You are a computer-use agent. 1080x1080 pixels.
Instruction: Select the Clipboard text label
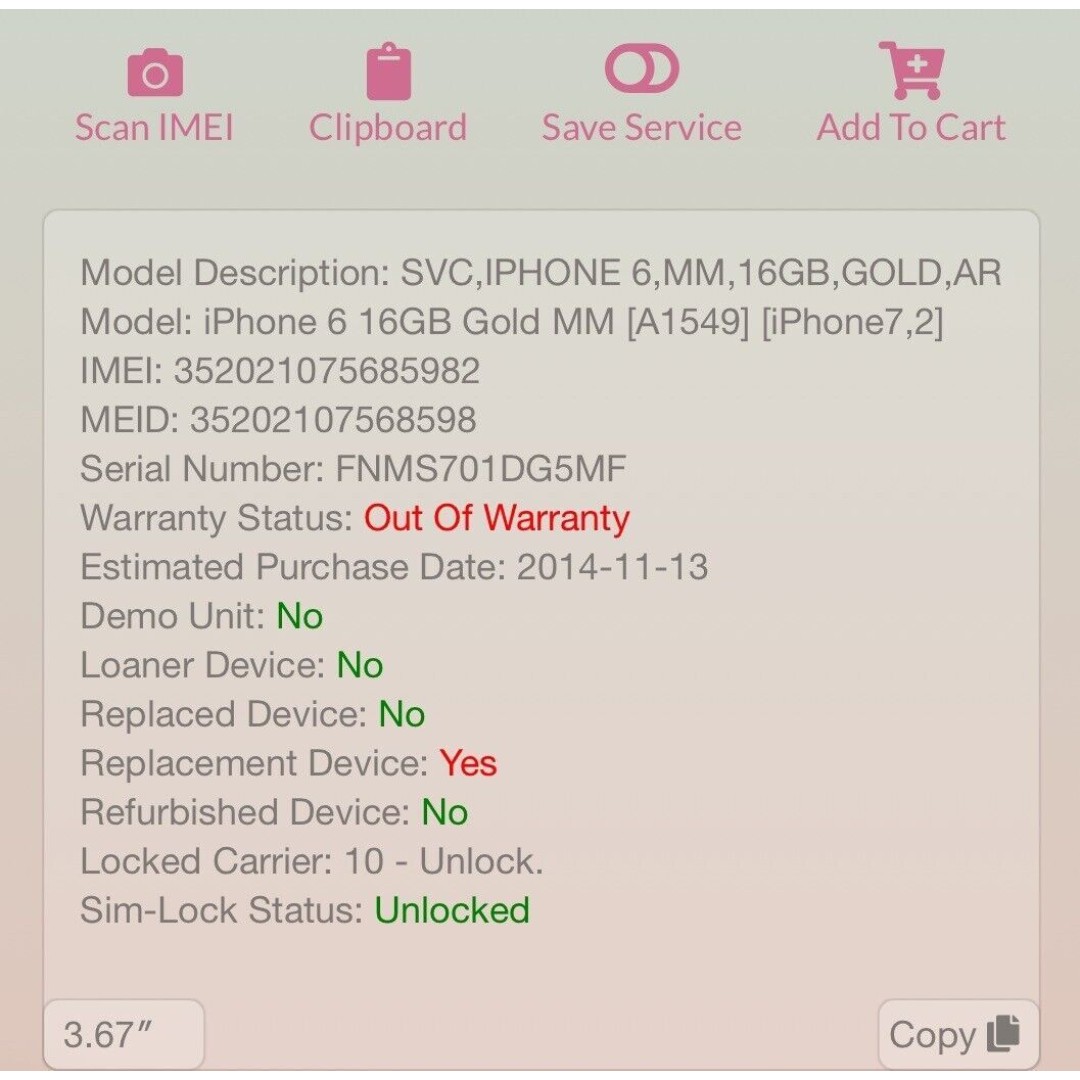click(388, 129)
